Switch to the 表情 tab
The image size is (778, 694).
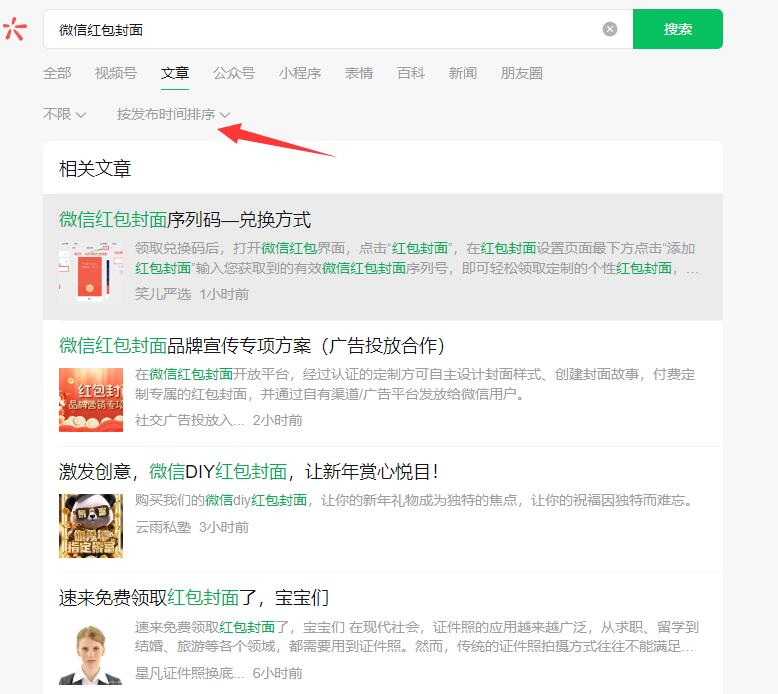pyautogui.click(x=359, y=73)
